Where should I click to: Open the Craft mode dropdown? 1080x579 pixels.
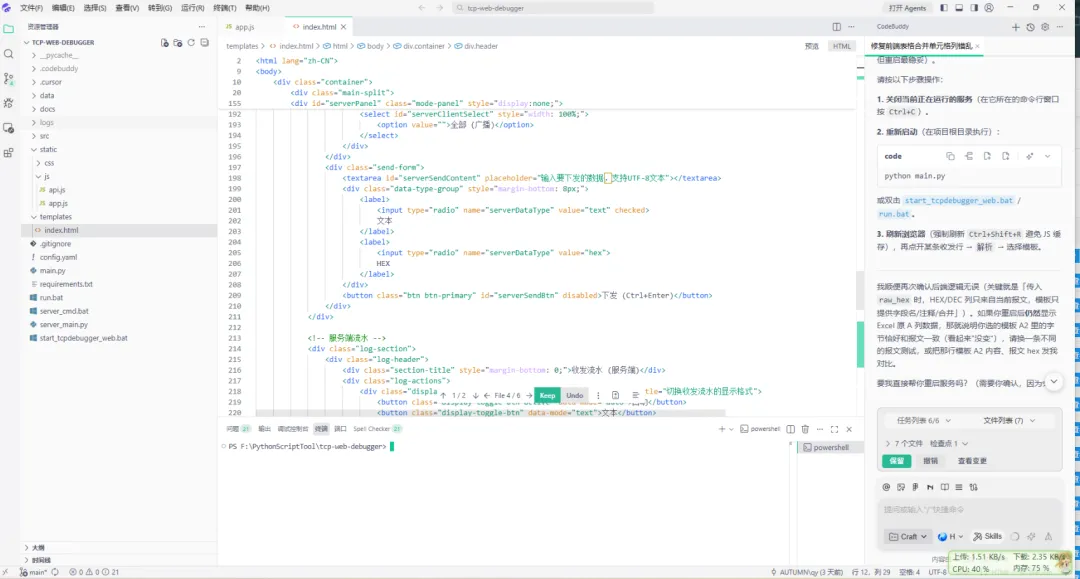[907, 536]
